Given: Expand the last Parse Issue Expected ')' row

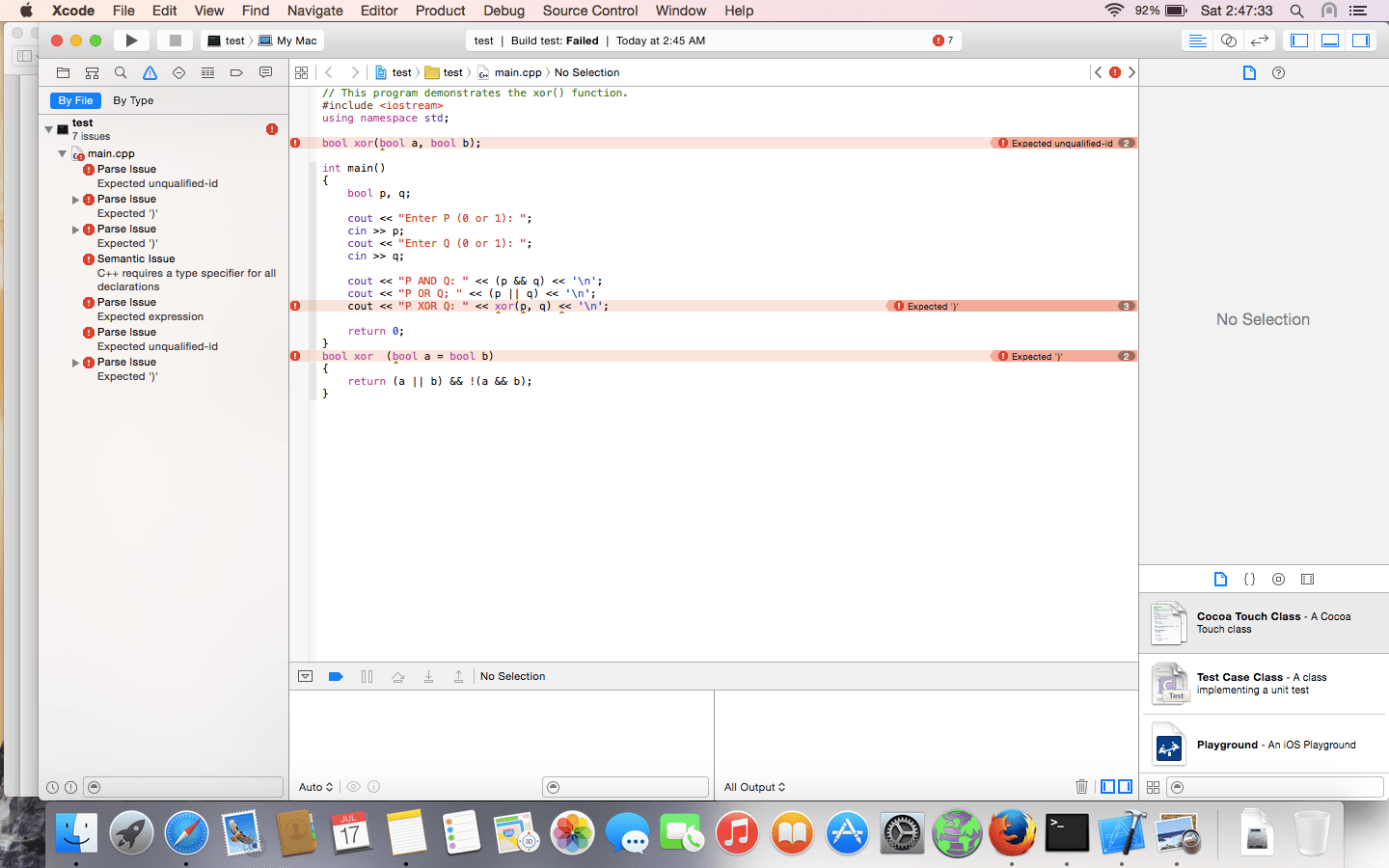Looking at the screenshot, I should 76,363.
